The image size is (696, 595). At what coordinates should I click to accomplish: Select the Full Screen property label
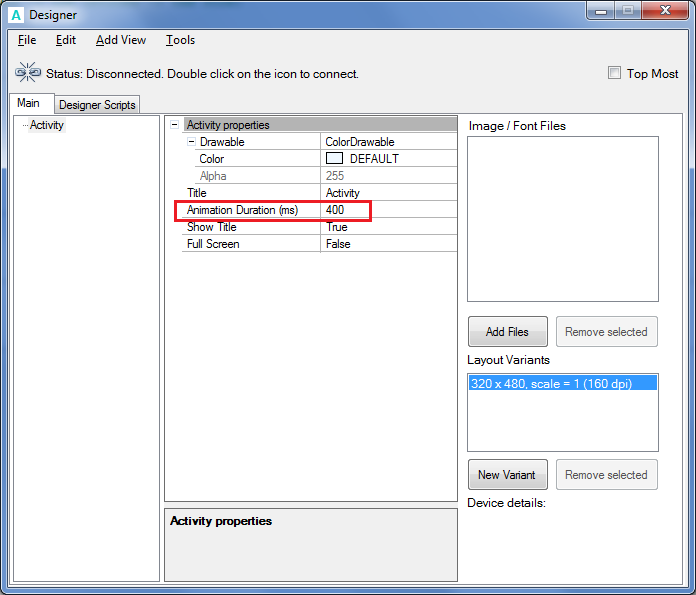point(213,244)
